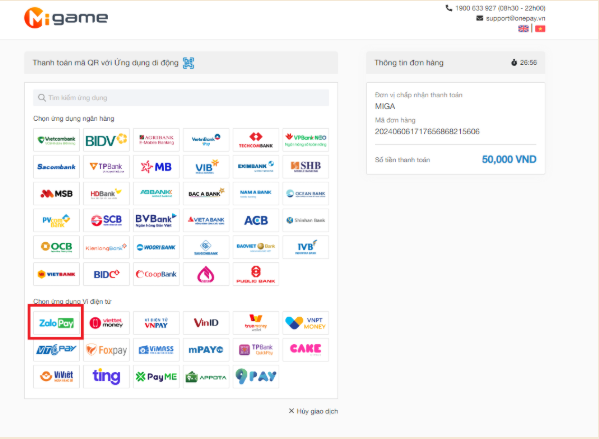
Task: Pick the Techcombank app tile
Action: 256,140
